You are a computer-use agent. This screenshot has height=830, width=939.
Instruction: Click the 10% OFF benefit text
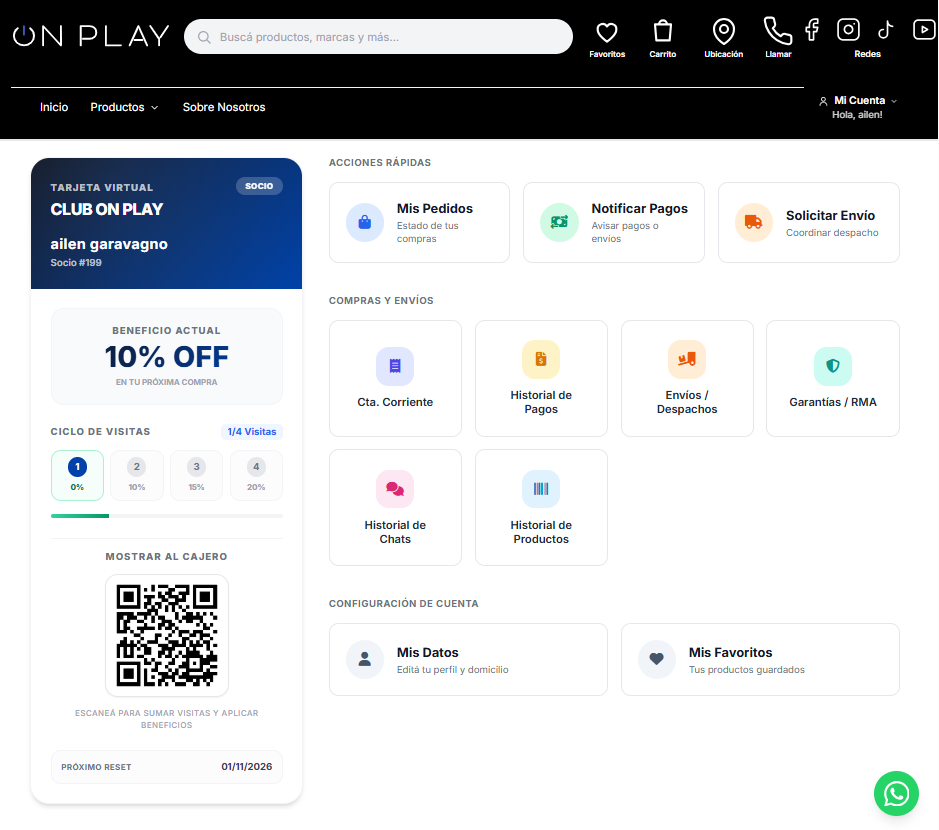click(x=166, y=357)
